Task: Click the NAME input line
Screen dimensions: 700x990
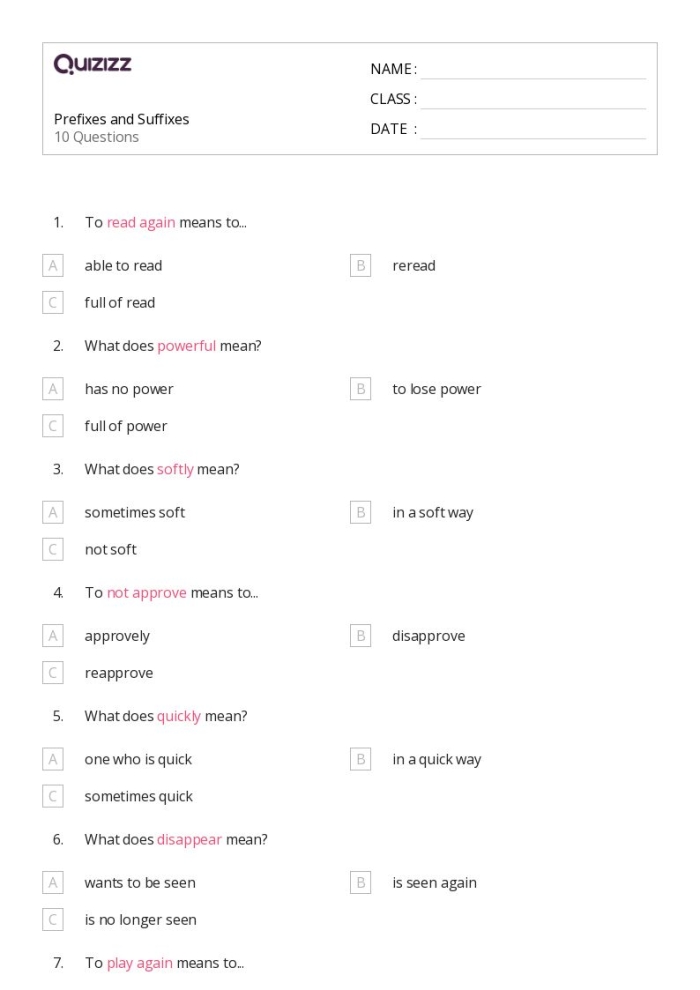Action: pyautogui.click(x=533, y=69)
